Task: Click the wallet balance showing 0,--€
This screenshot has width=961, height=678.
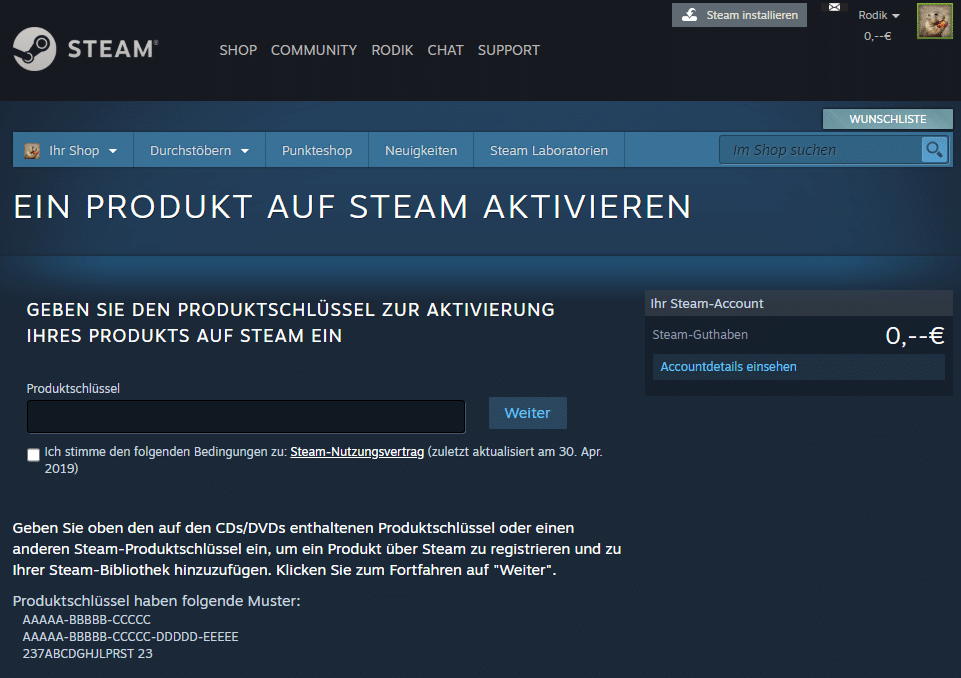Action: [x=876, y=34]
